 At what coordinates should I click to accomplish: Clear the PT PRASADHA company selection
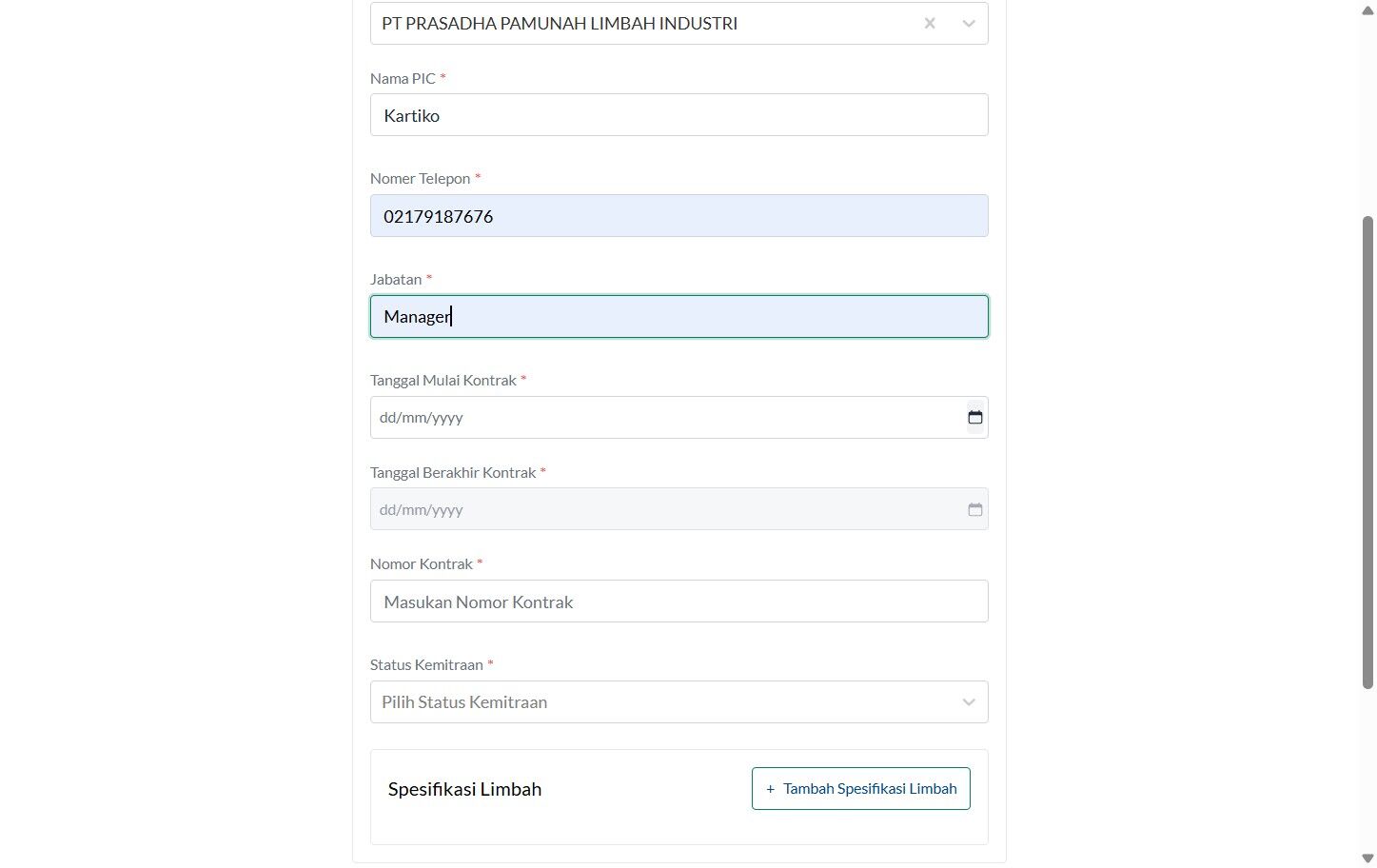pyautogui.click(x=930, y=23)
